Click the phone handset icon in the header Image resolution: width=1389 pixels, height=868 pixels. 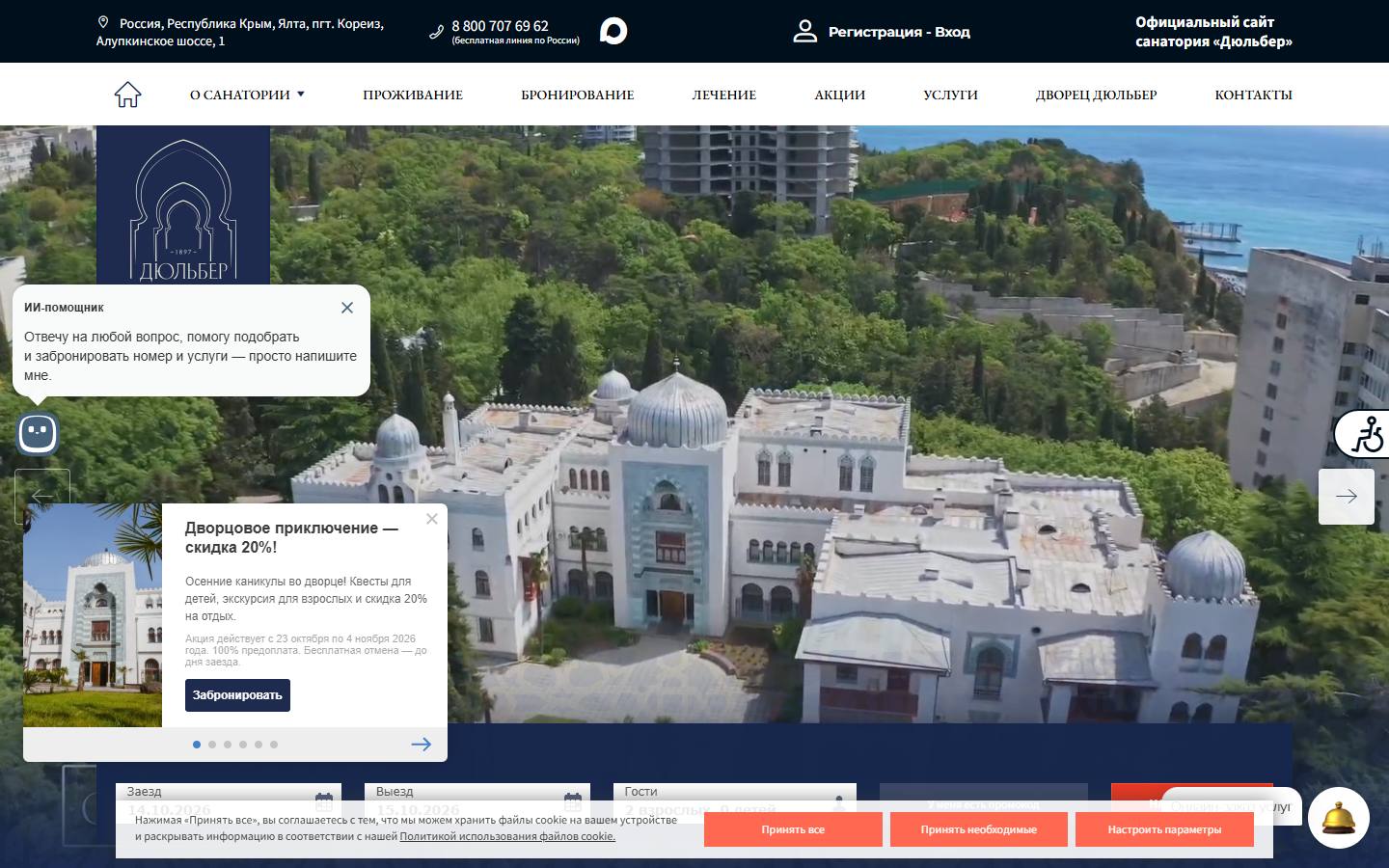coord(436,32)
